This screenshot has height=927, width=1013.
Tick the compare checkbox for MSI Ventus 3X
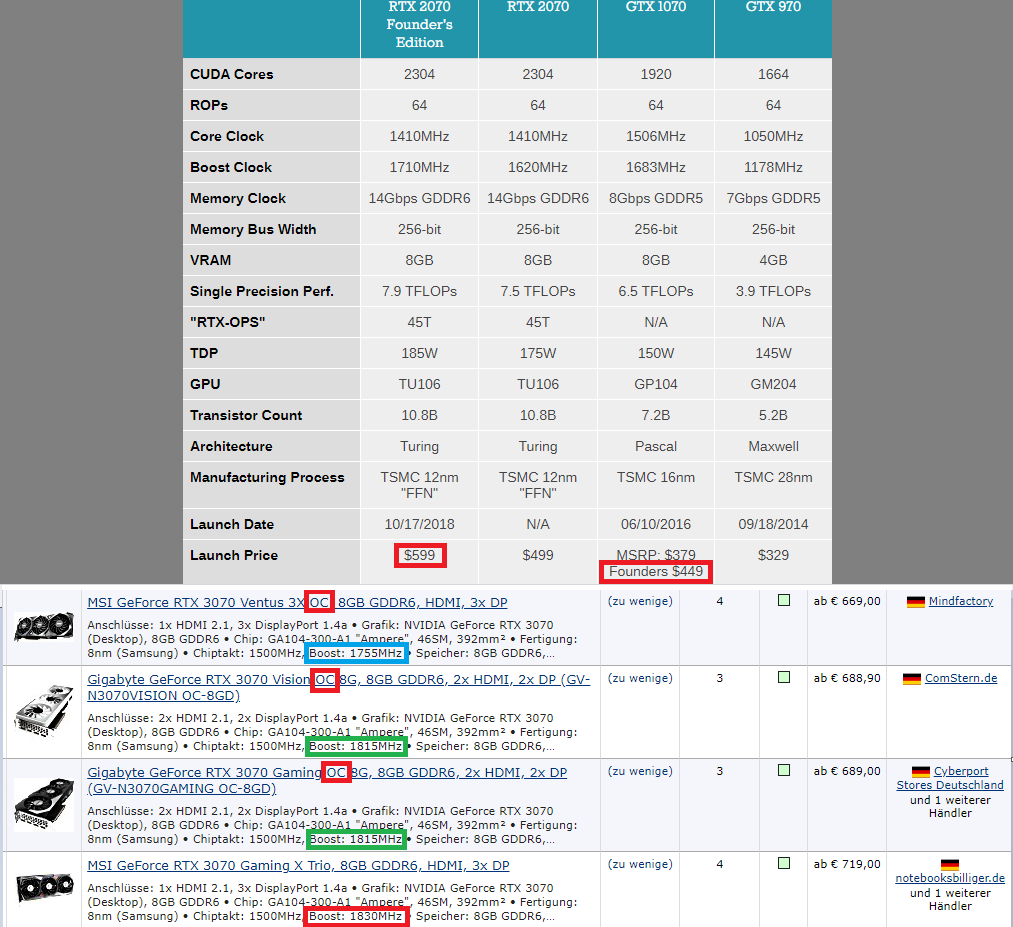click(784, 600)
